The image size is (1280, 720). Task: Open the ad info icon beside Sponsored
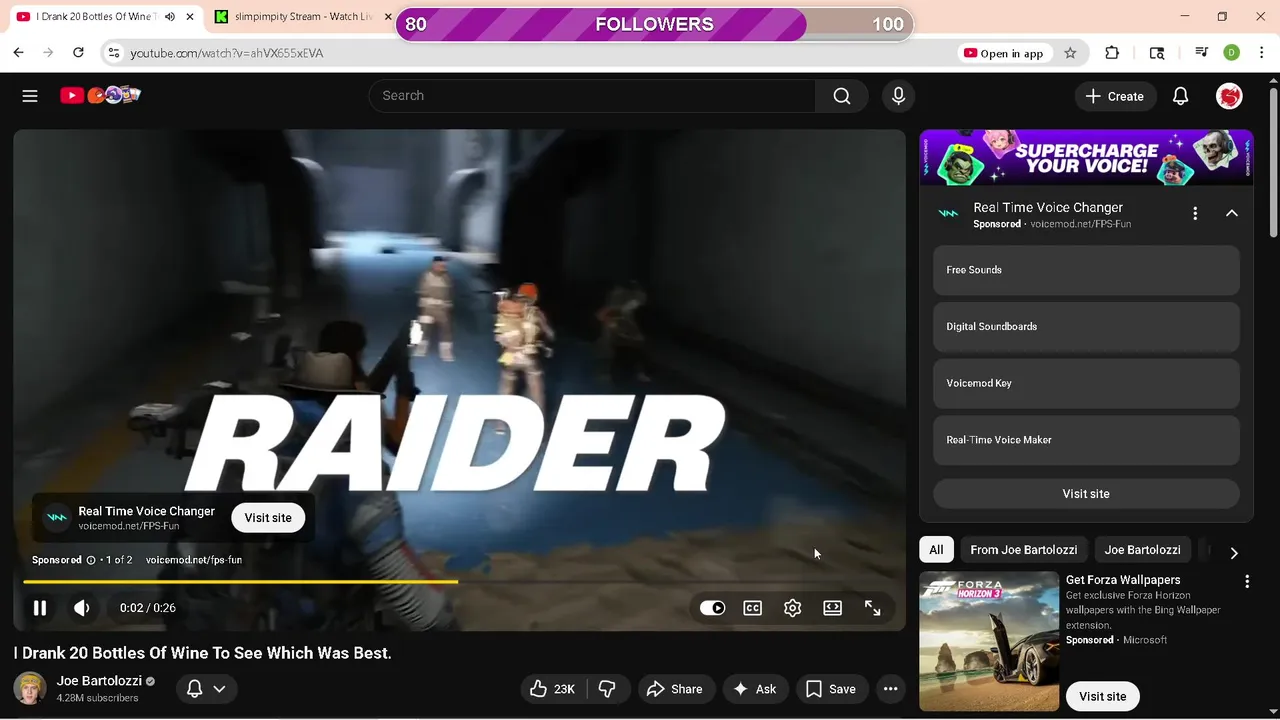coord(91,560)
